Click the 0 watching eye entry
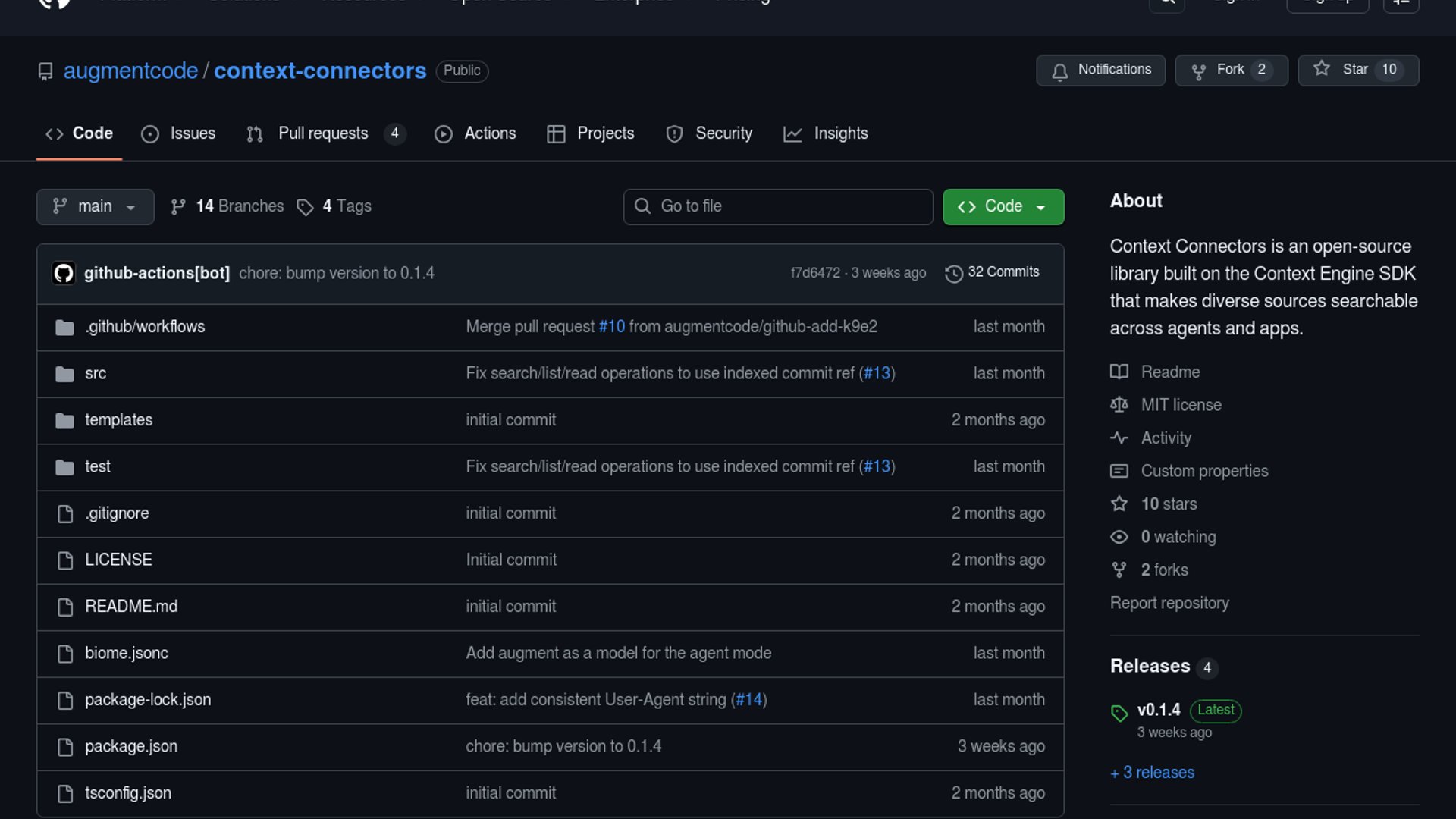 (1178, 537)
